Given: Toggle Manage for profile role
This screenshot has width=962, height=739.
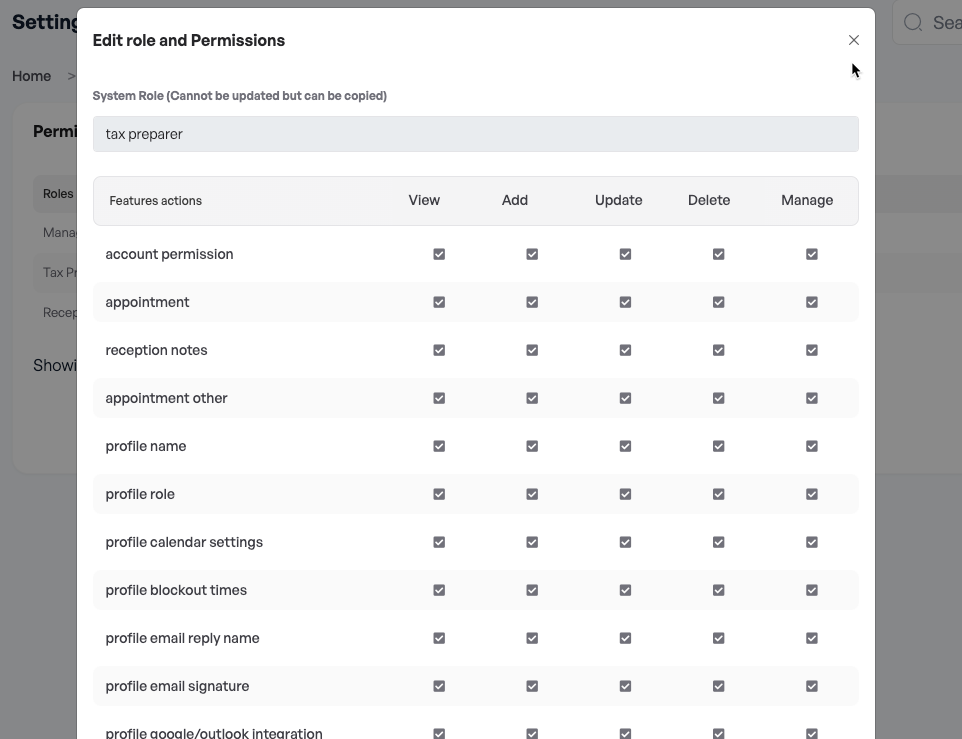Looking at the screenshot, I should tap(812, 494).
